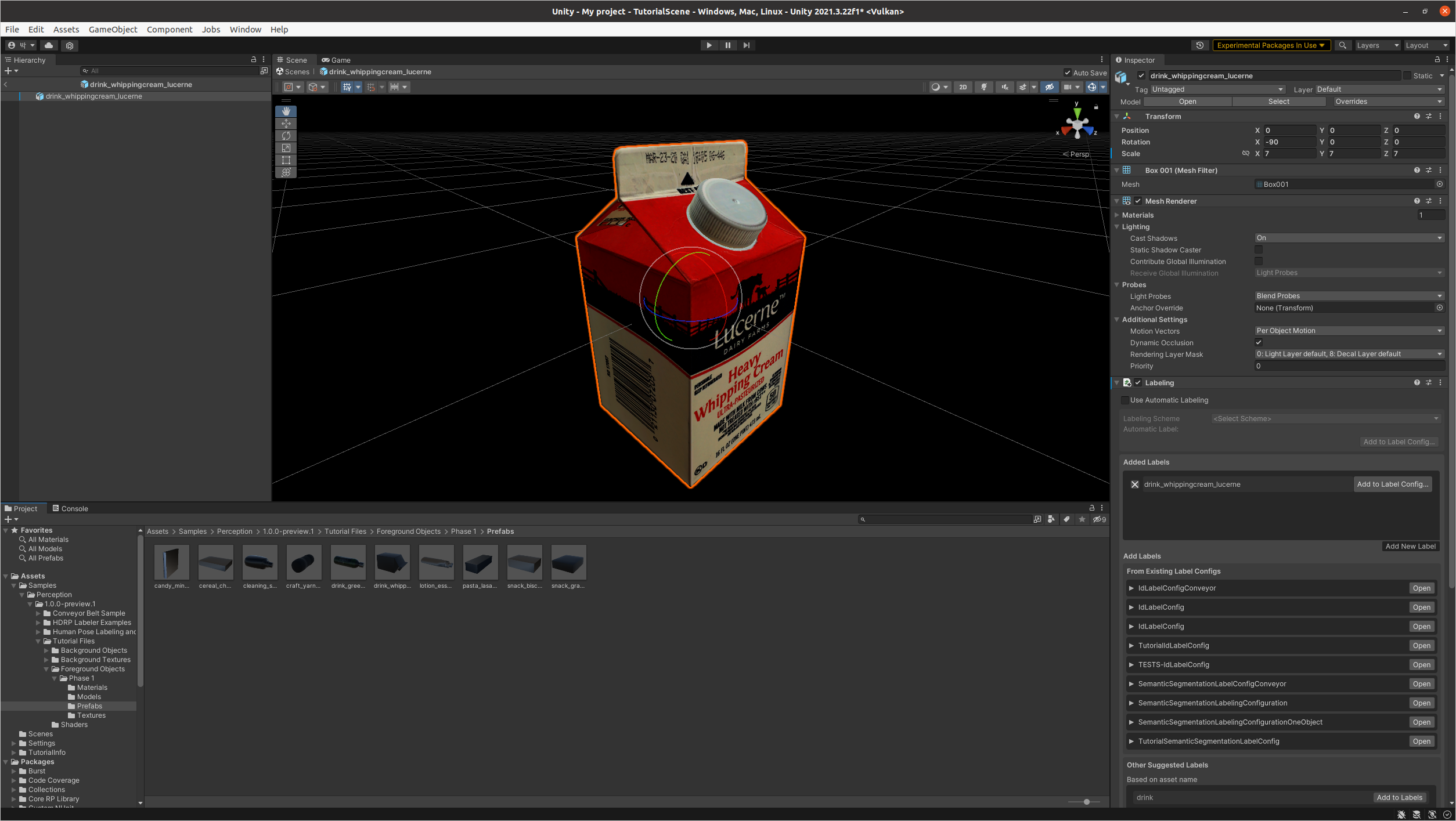Select the Move tool in scene
The image size is (1456, 821).
(x=286, y=123)
